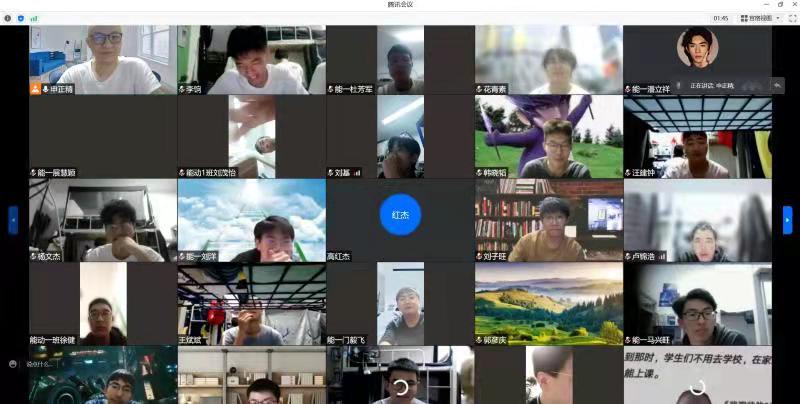Image resolution: width=800 pixels, height=404 pixels.
Task: Select the blue 红杰 avatar tile
Action: 400,215
